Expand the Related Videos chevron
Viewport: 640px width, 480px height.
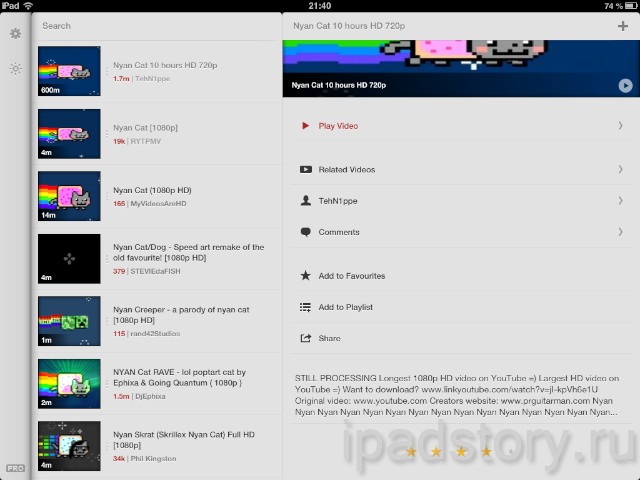[620, 169]
